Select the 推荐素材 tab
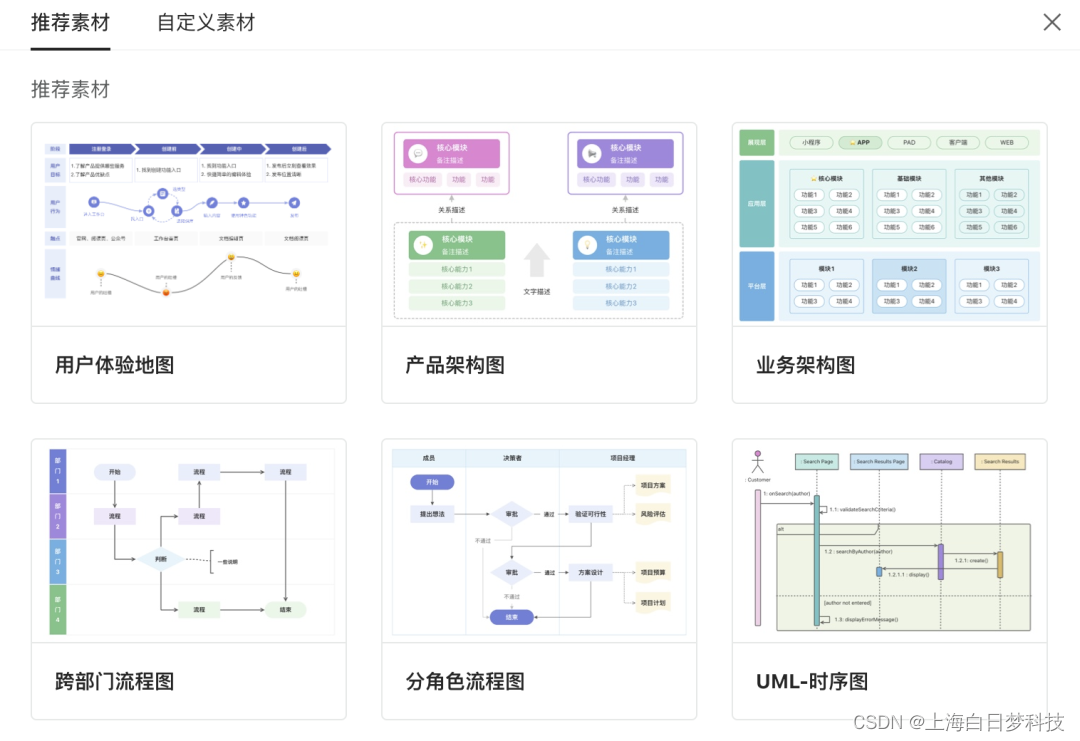This screenshot has height=741, width=1080. [x=70, y=22]
